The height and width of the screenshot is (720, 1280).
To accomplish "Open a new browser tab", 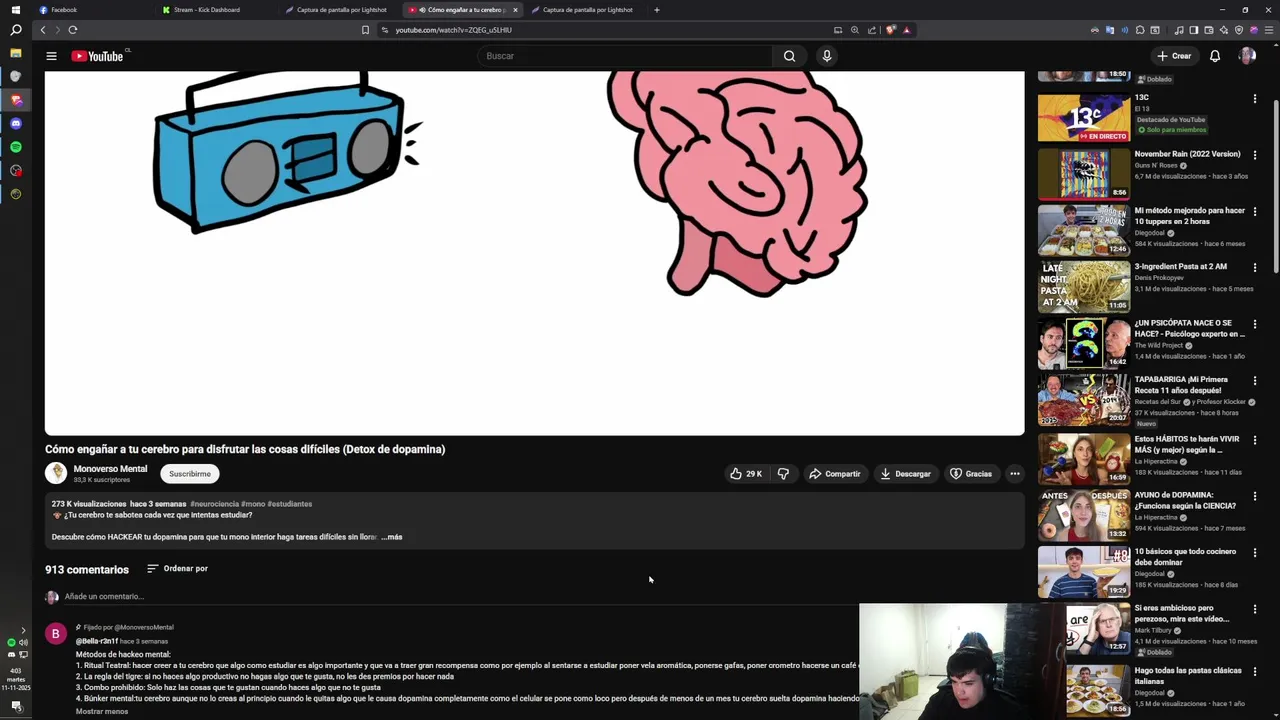I will pyautogui.click(x=656, y=10).
